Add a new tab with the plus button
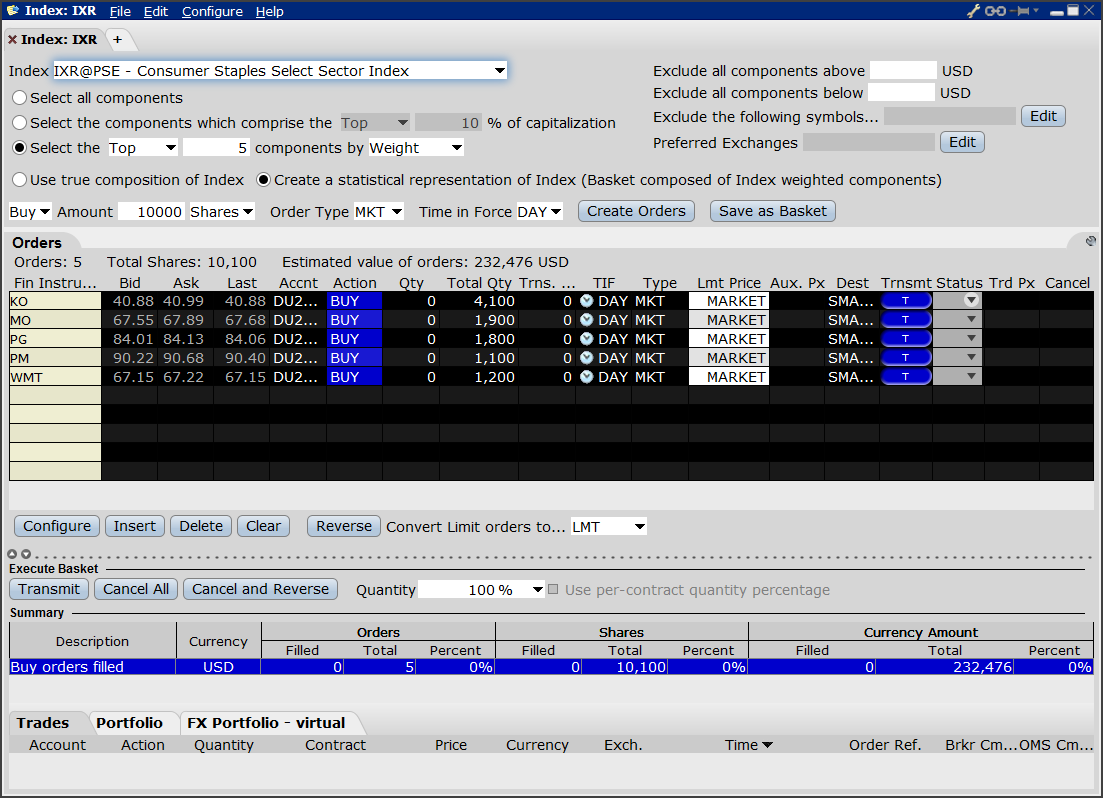Screen dimensions: 1103x798 [x=117, y=39]
